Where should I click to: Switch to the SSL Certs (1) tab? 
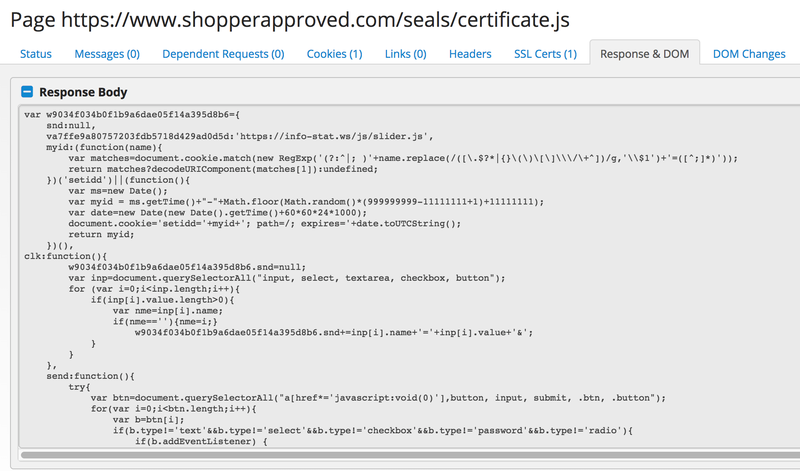click(x=545, y=54)
